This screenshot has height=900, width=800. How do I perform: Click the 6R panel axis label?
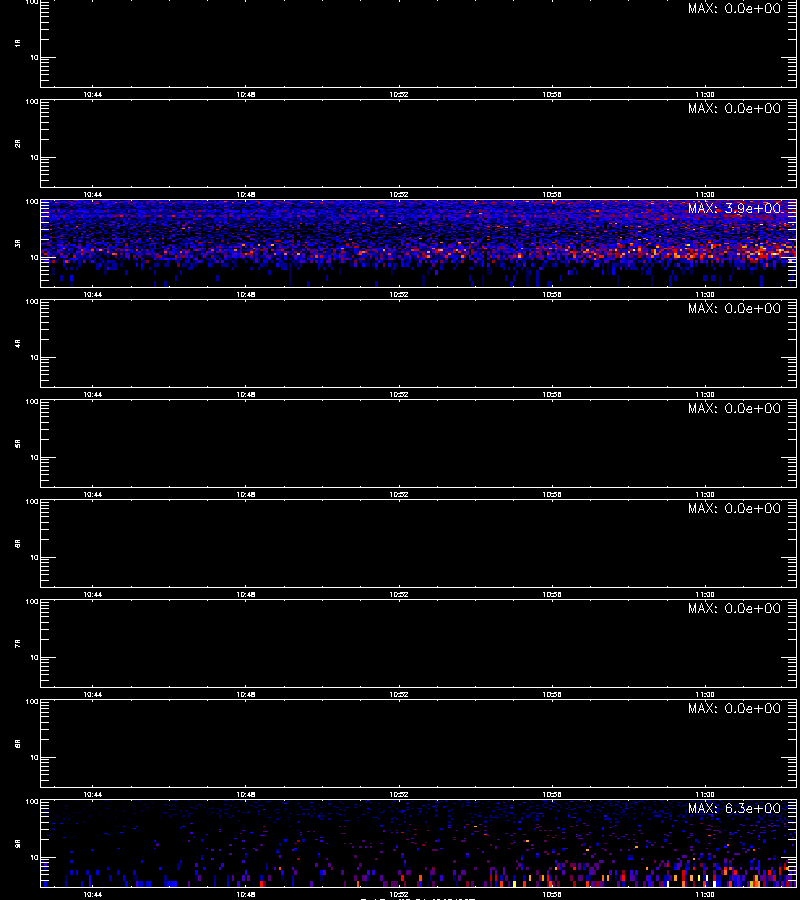[18, 543]
